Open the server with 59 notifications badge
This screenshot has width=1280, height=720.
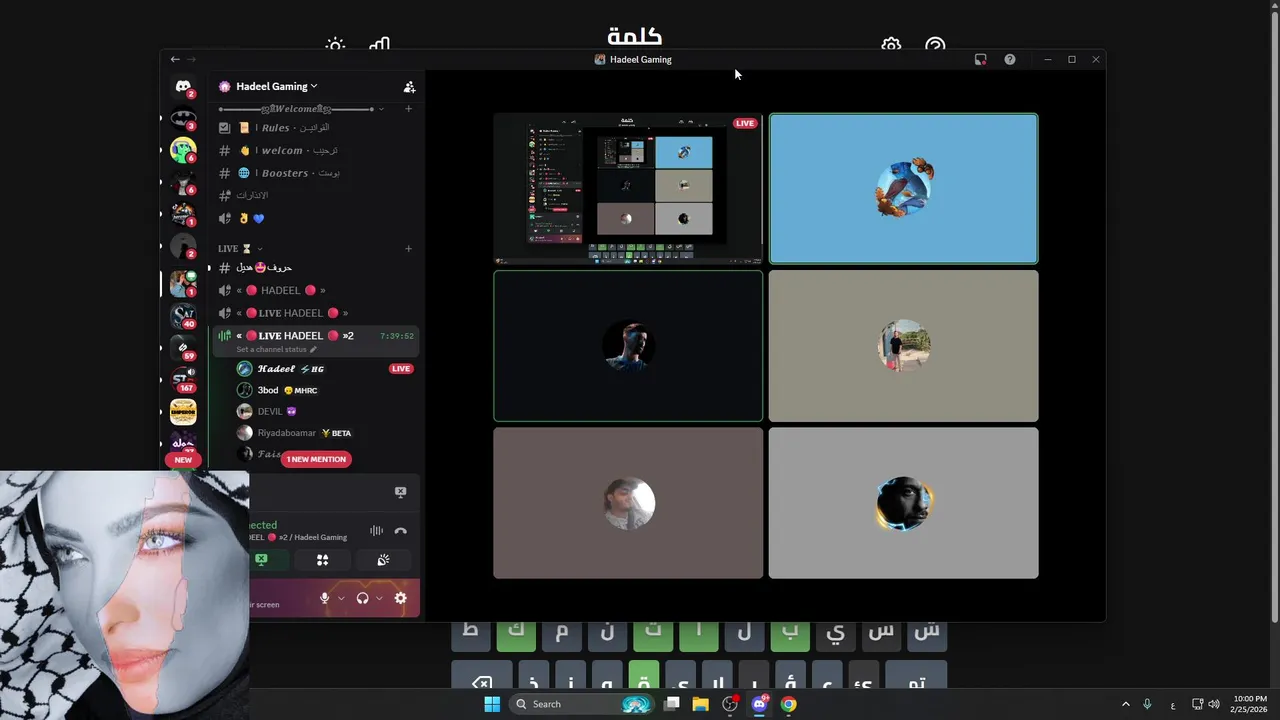pos(183,348)
